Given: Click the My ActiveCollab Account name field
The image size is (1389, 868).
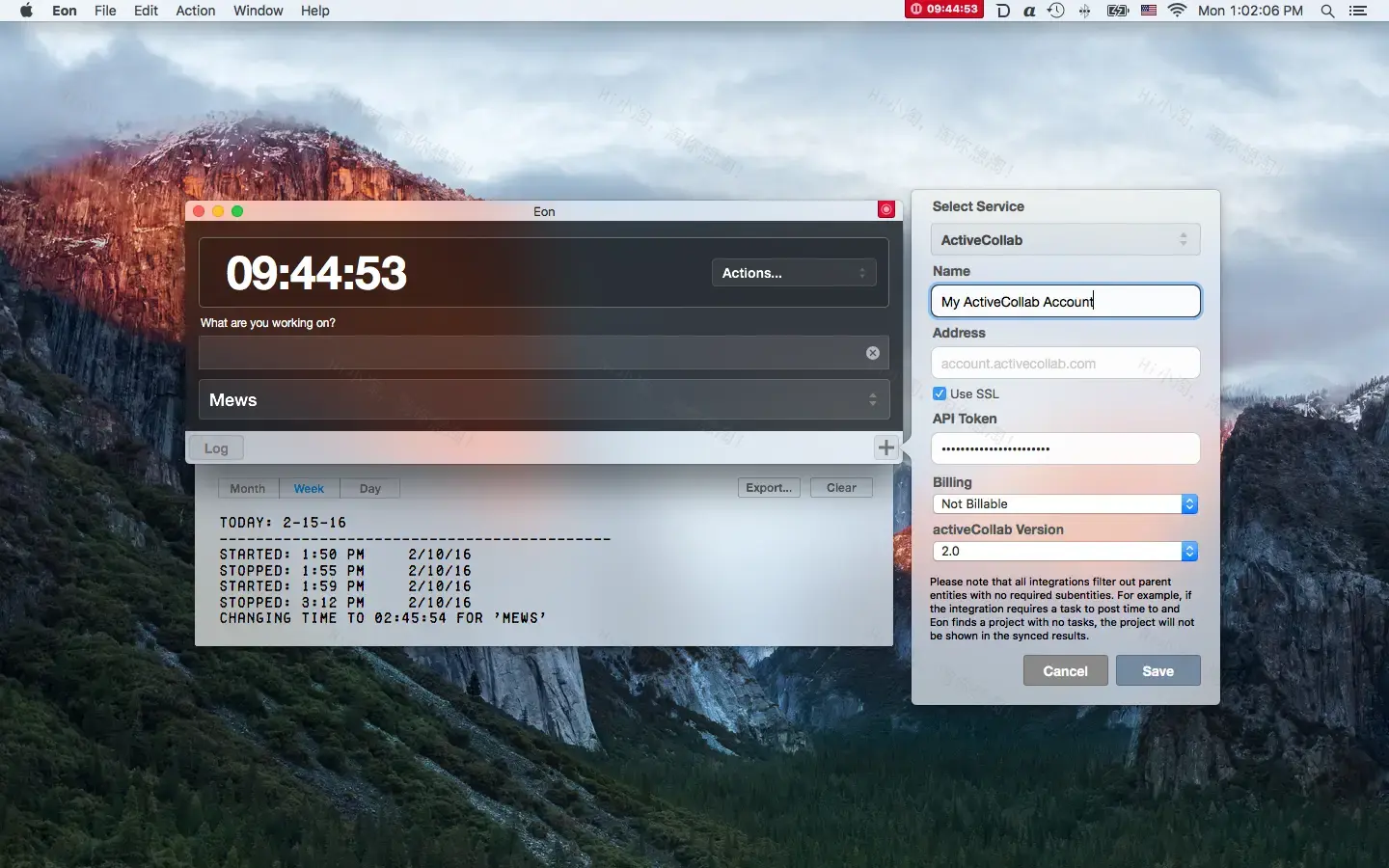Looking at the screenshot, I should [x=1065, y=301].
